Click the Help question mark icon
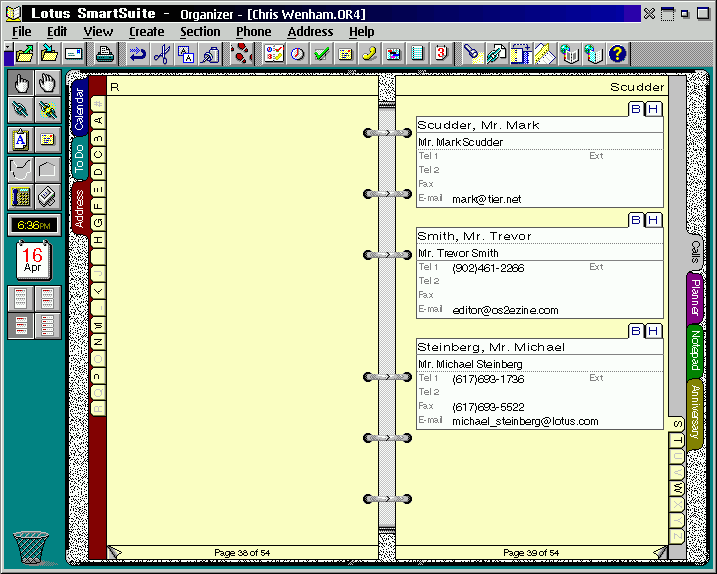This screenshot has height=574, width=717. coord(617,54)
